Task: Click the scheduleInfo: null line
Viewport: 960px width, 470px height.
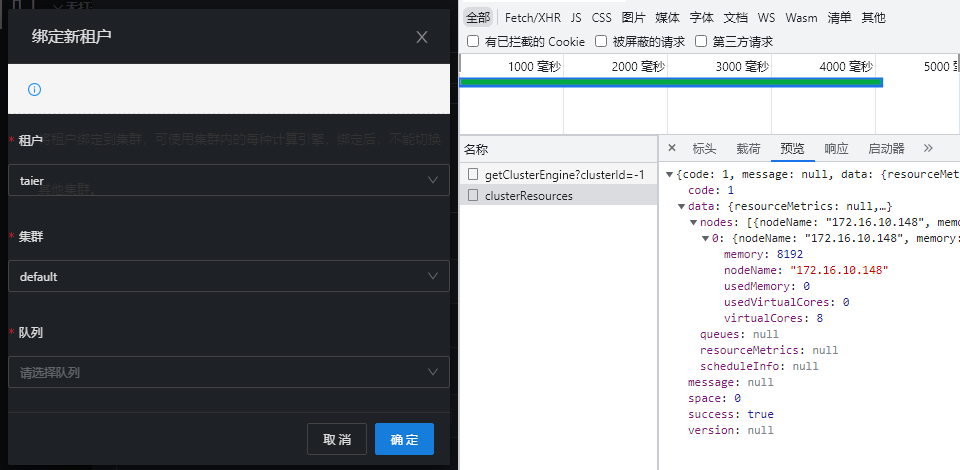Action: [x=759, y=366]
